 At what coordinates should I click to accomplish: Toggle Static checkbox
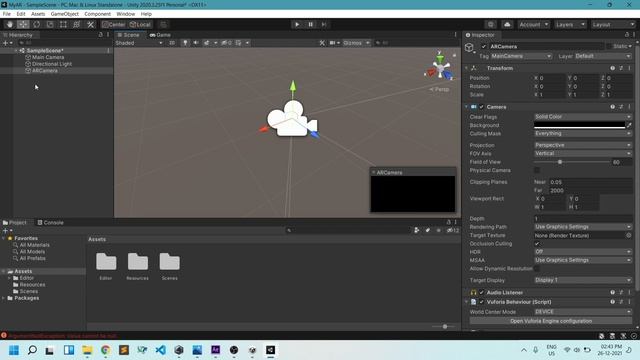click(609, 47)
